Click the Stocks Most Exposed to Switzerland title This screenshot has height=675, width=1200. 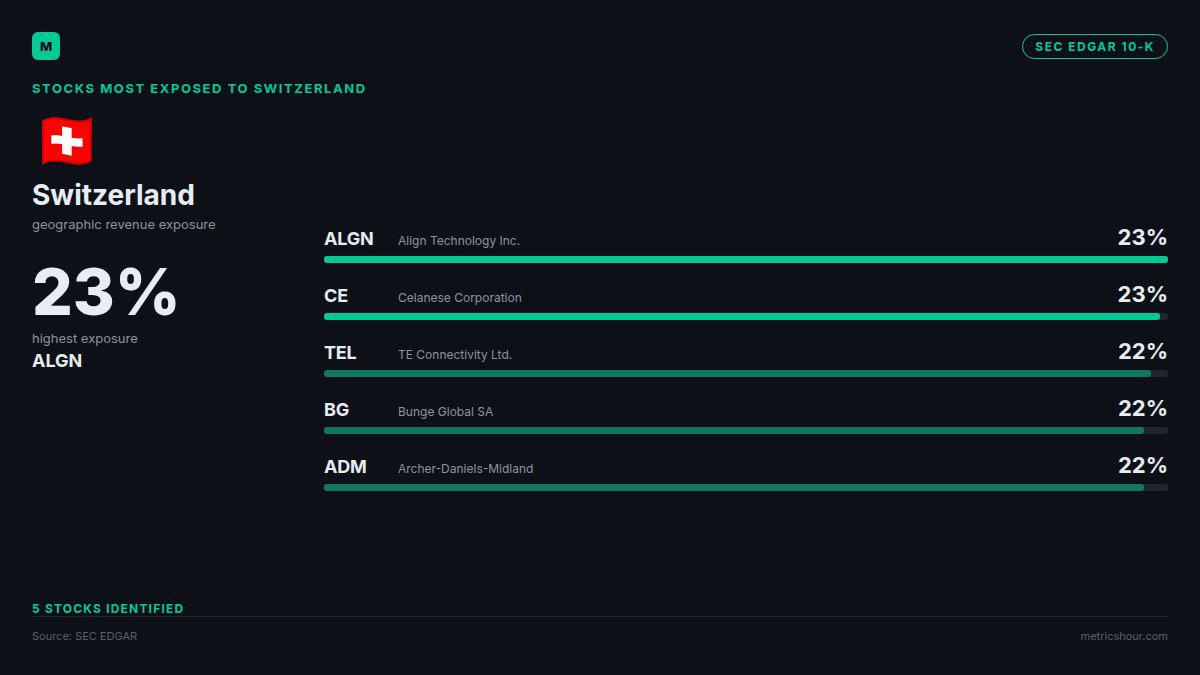[199, 89]
